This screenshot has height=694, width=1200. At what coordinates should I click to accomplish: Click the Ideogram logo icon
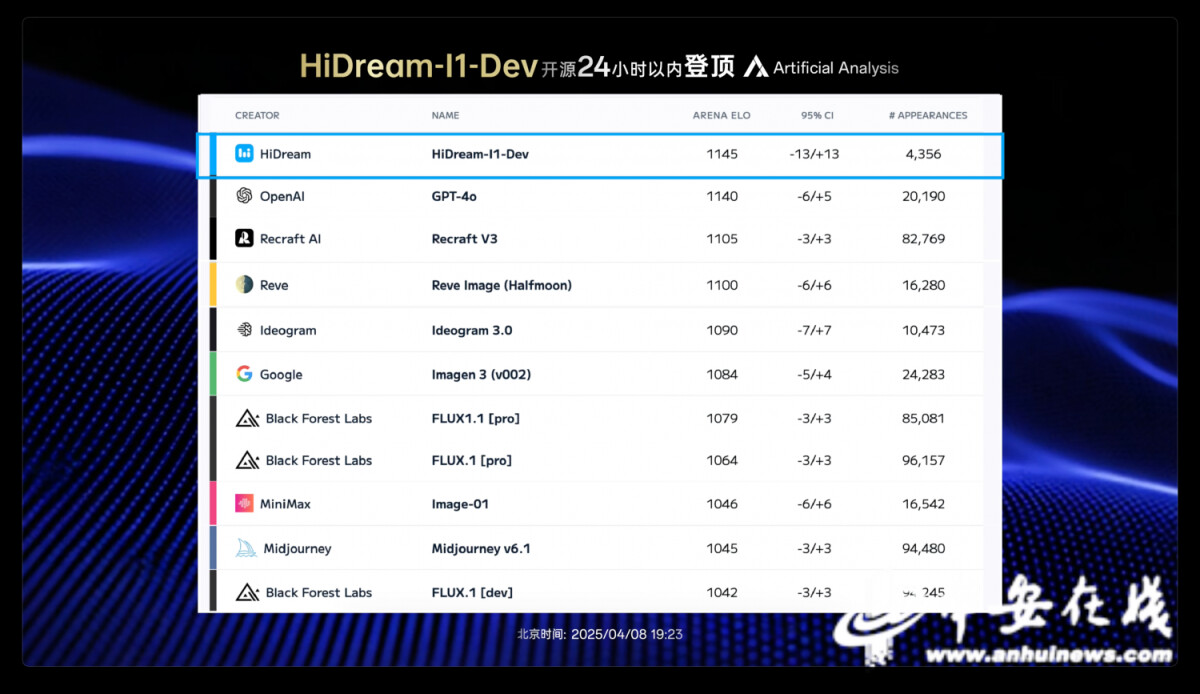click(x=244, y=330)
